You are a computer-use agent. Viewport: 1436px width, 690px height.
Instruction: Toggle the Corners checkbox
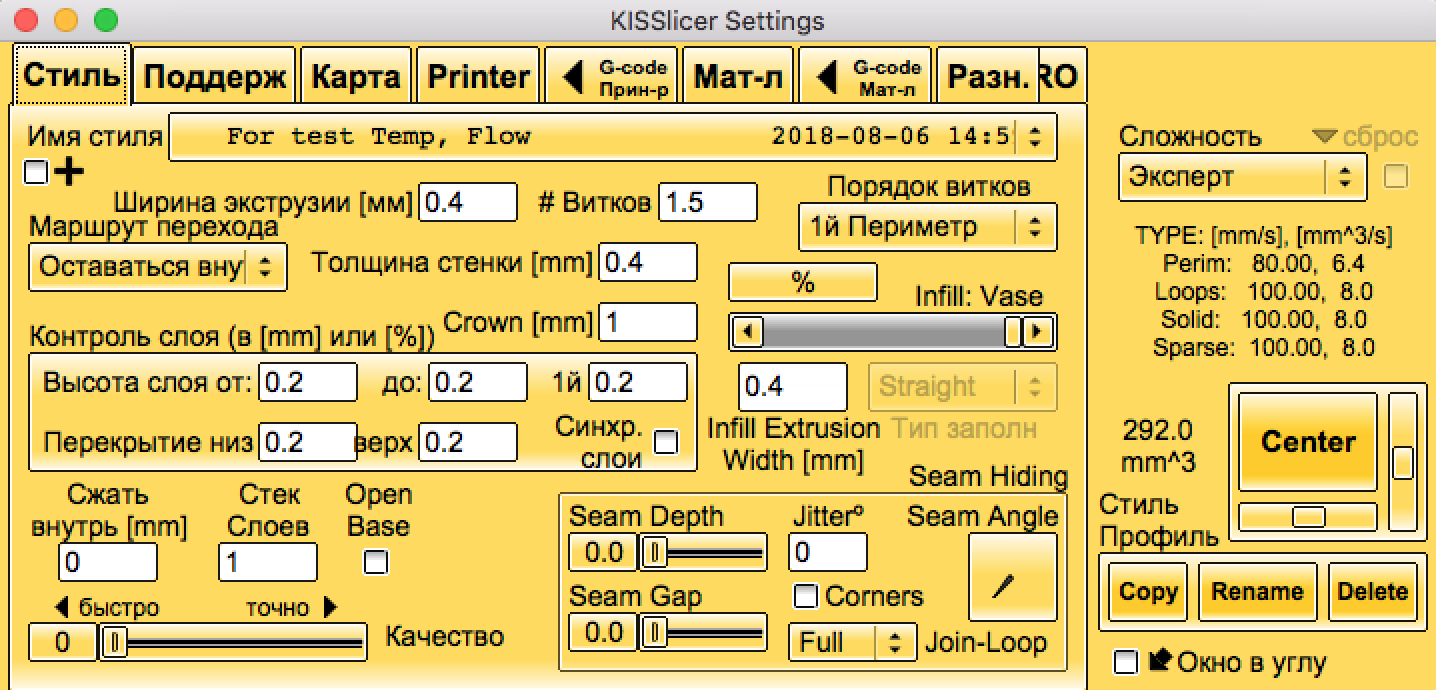point(805,596)
